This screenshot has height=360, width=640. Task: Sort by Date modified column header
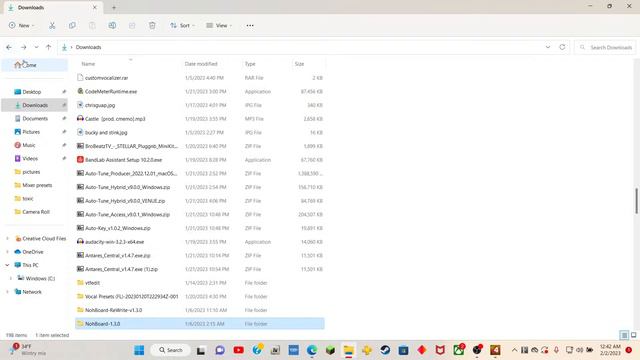pos(201,64)
